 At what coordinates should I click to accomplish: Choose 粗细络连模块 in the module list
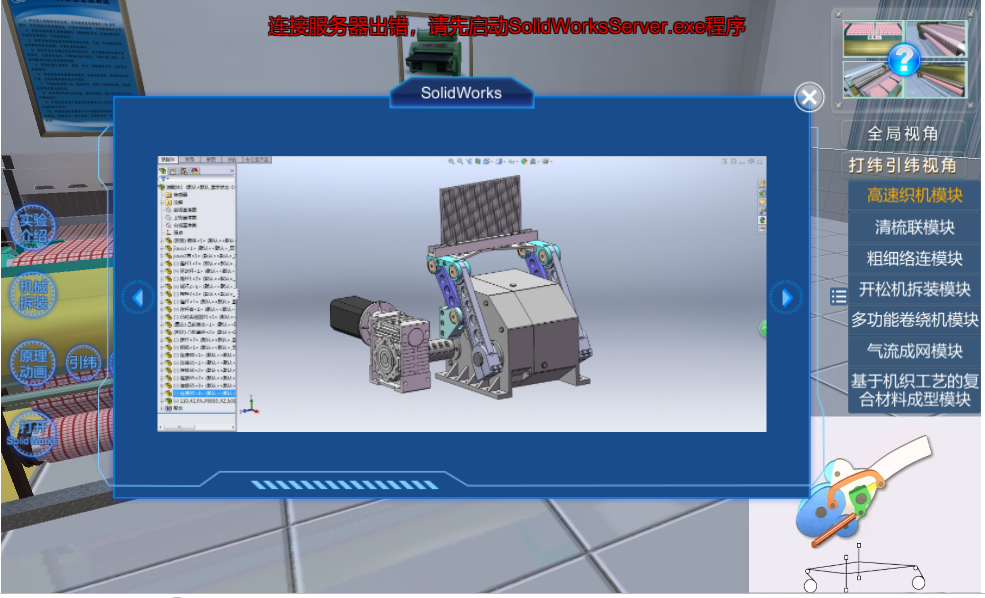pos(914,258)
